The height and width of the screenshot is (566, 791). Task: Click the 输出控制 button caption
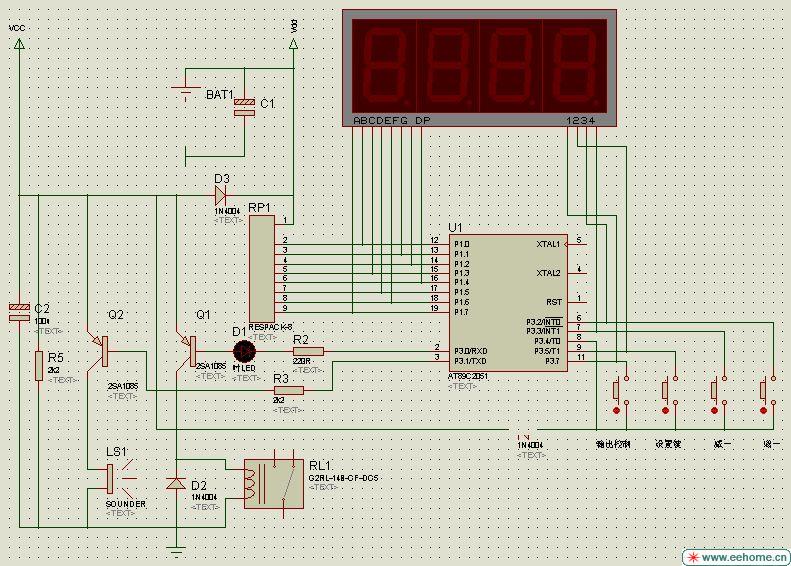pyautogui.click(x=613, y=444)
